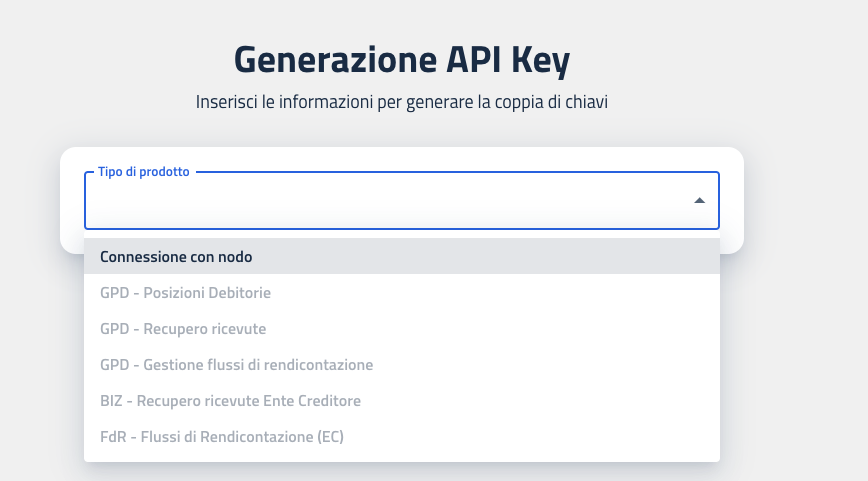Choose the FdR product entry
Image resolution: width=868 pixels, height=481 pixels.
[222, 437]
